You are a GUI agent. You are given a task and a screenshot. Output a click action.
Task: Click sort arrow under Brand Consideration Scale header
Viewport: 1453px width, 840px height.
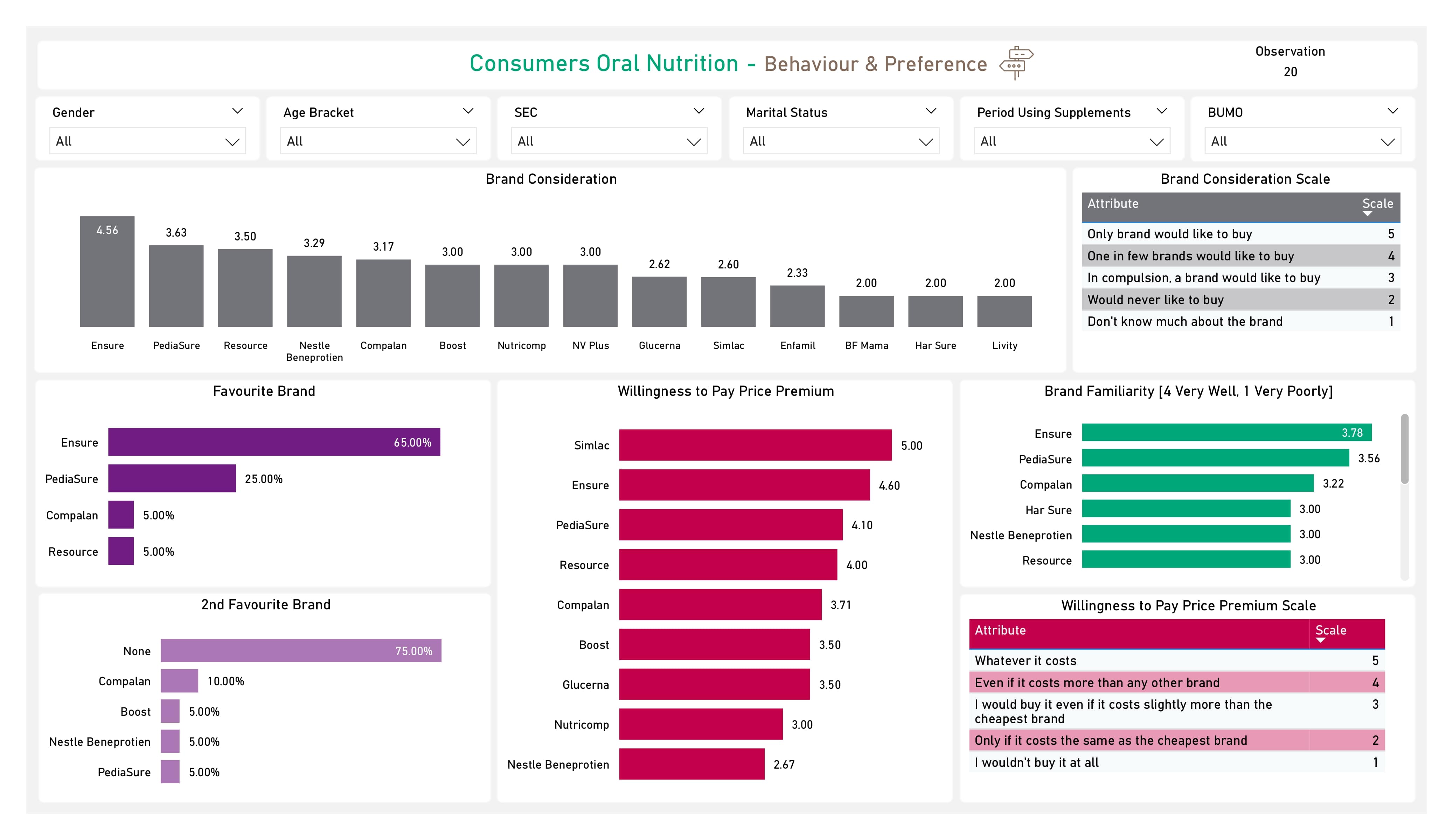1367,214
